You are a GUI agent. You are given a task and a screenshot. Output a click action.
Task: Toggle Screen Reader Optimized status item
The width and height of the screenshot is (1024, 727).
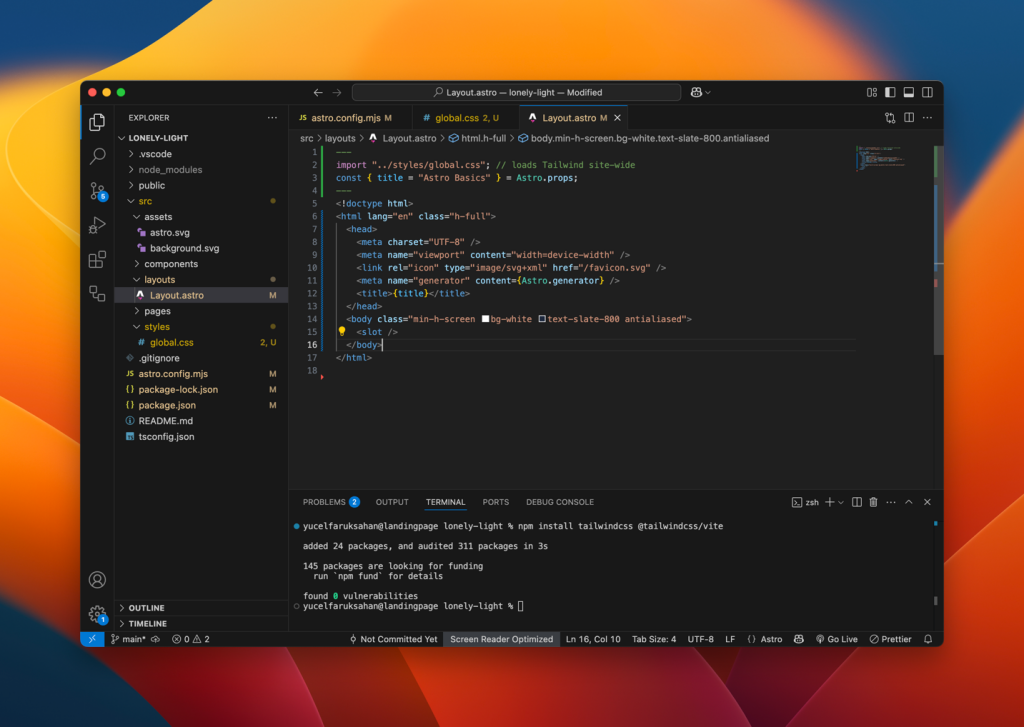[x=501, y=639]
